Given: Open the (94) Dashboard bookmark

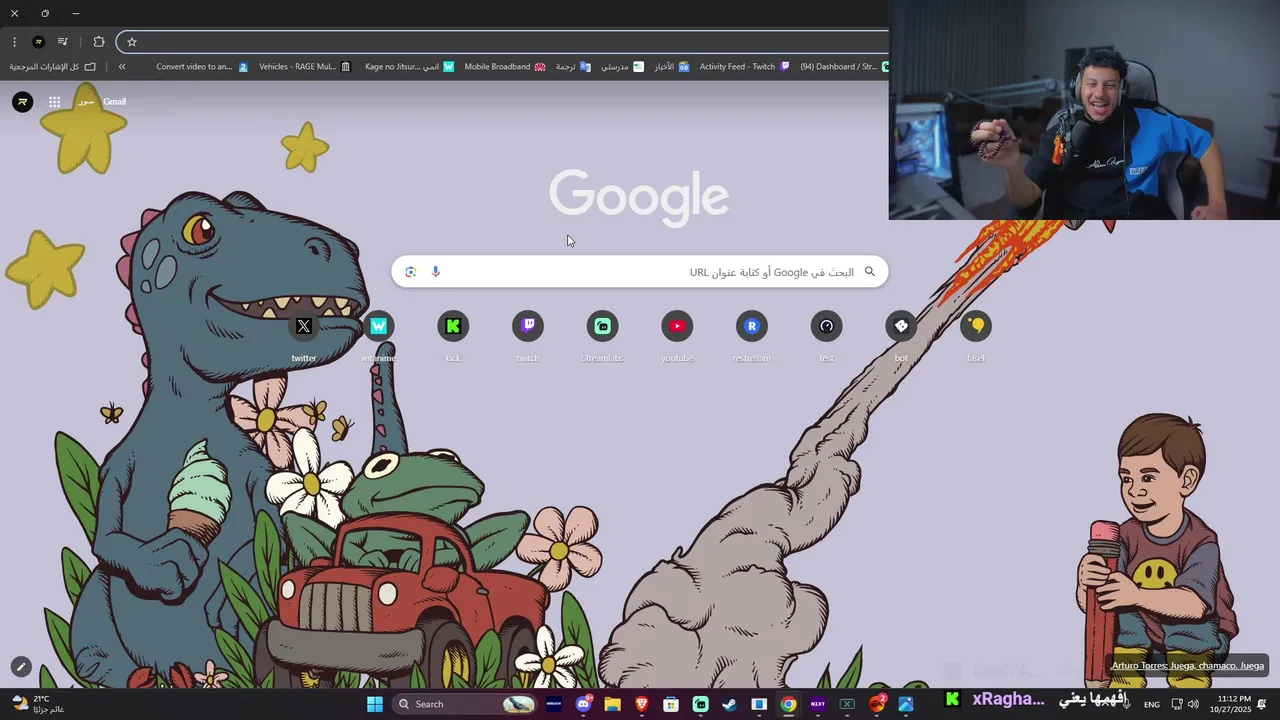Looking at the screenshot, I should point(844,67).
